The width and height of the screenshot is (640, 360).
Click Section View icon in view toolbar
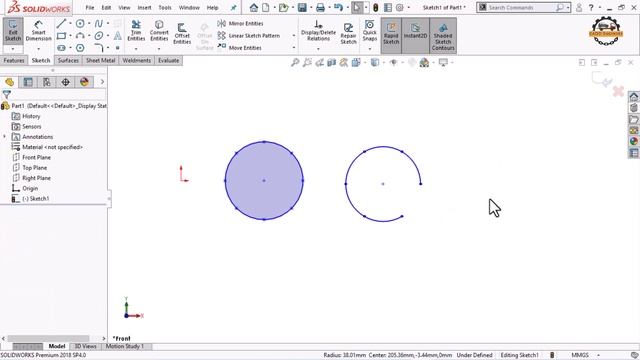(332, 62)
